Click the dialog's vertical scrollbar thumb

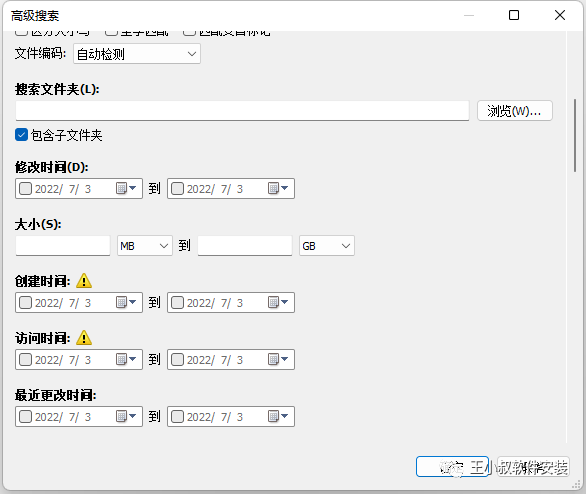575,135
